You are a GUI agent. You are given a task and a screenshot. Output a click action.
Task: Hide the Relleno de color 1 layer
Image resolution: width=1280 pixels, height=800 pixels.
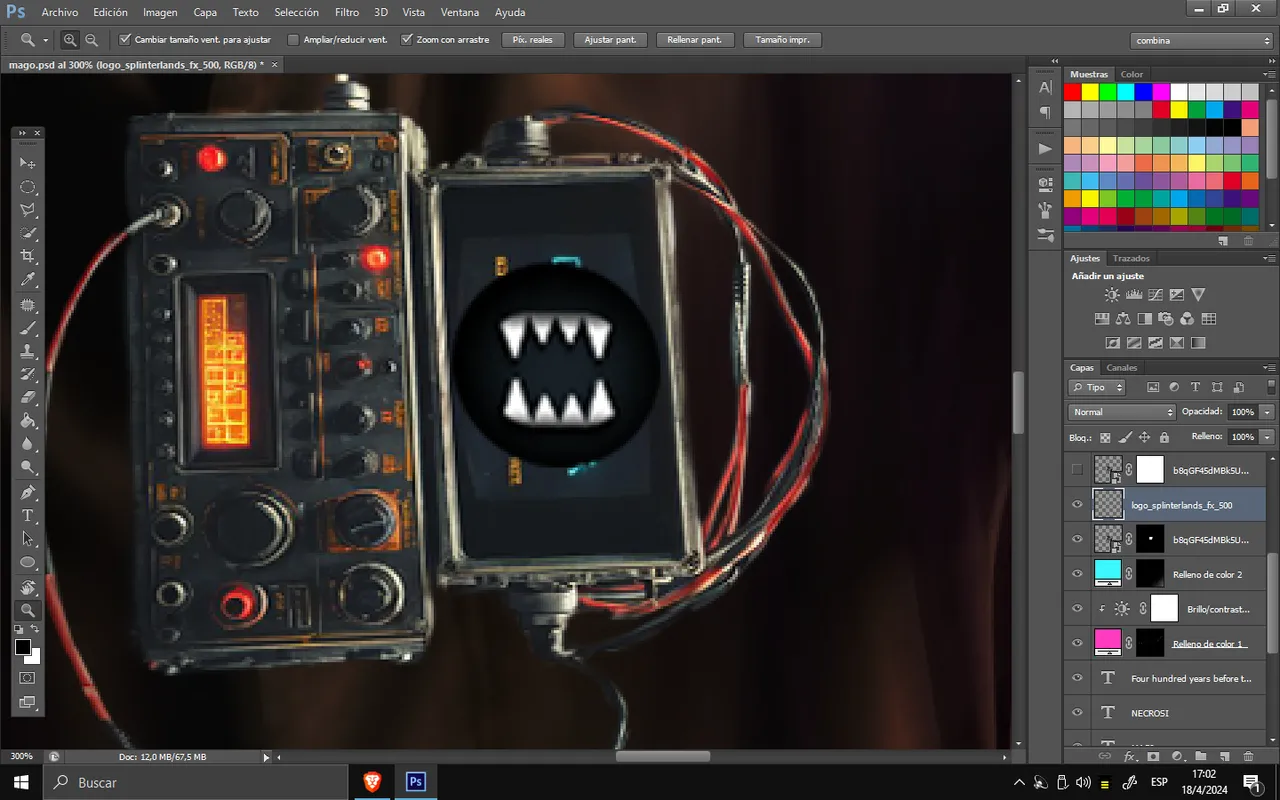(1077, 643)
